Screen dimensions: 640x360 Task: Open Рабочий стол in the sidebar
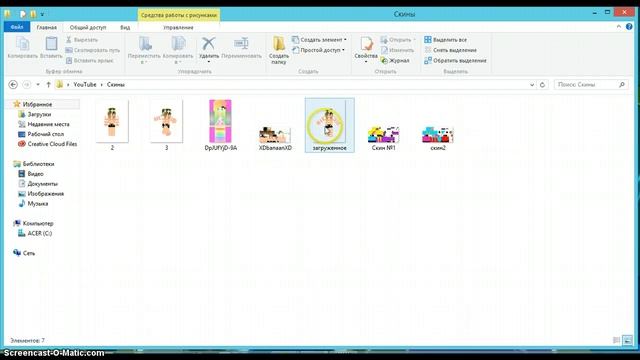click(x=45, y=134)
